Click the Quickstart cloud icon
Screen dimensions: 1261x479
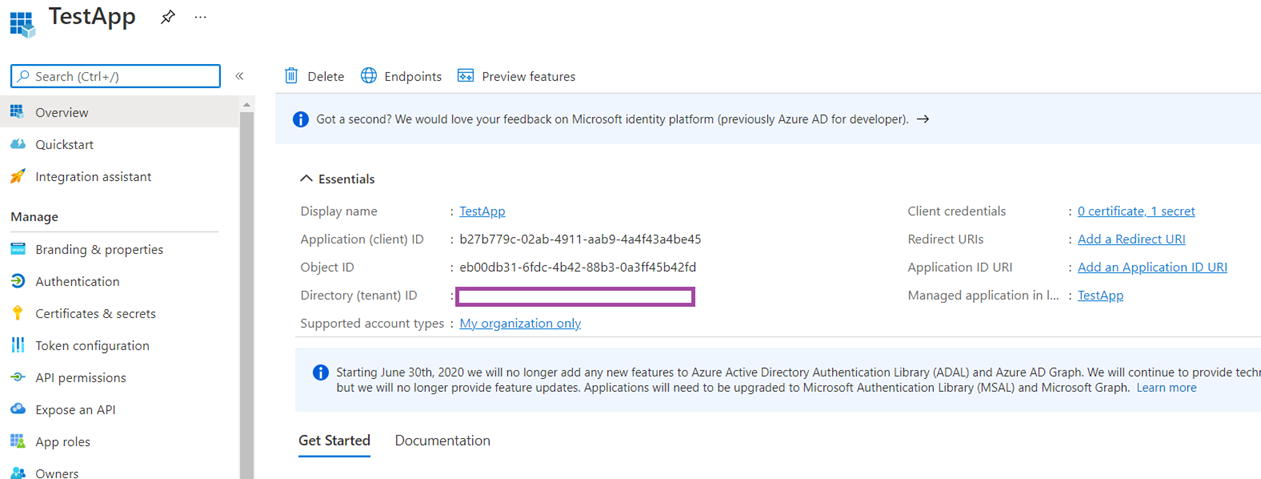coord(18,144)
